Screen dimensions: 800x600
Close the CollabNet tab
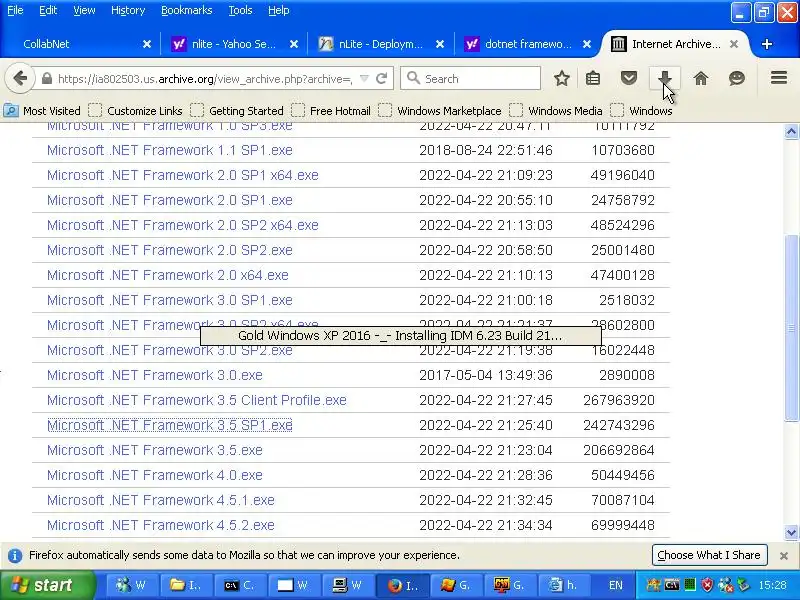[x=147, y=44]
